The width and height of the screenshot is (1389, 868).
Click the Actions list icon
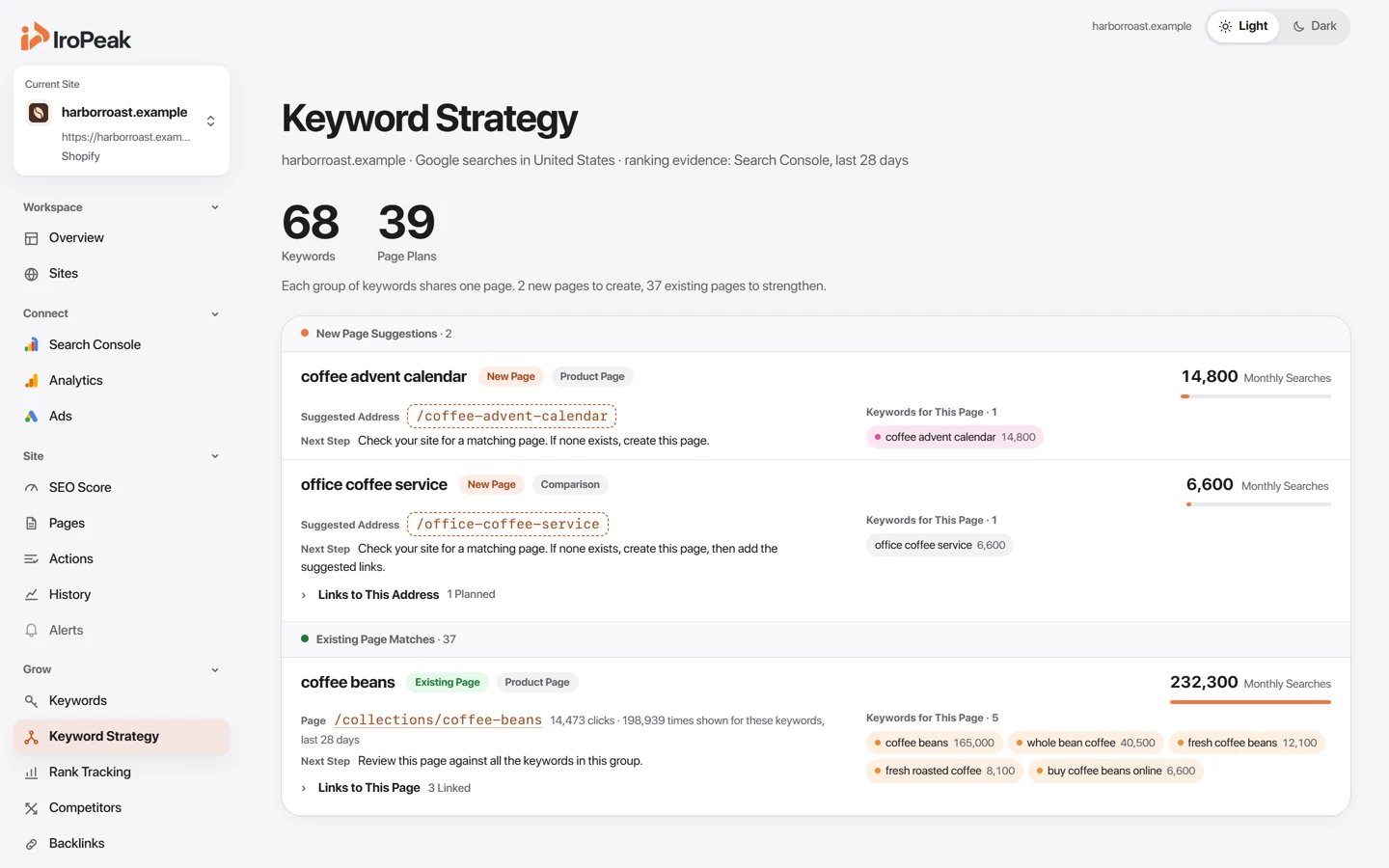pos(31,559)
